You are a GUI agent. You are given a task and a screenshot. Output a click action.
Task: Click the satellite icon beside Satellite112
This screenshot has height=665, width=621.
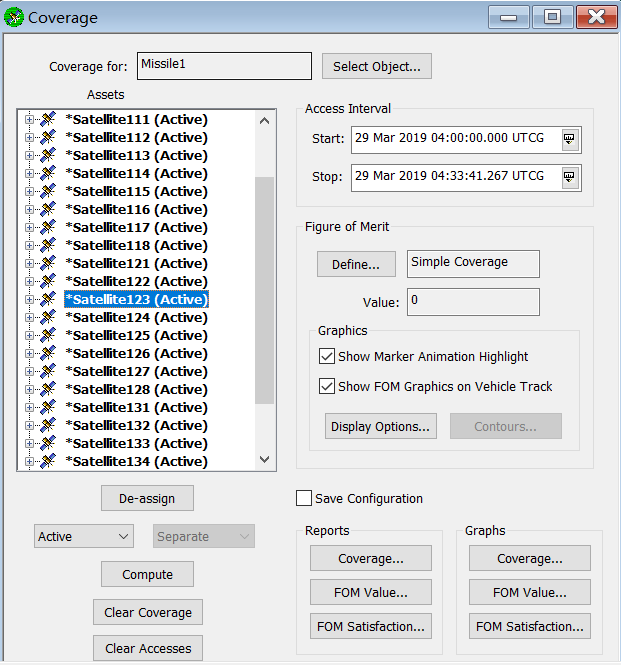pyautogui.click(x=48, y=137)
